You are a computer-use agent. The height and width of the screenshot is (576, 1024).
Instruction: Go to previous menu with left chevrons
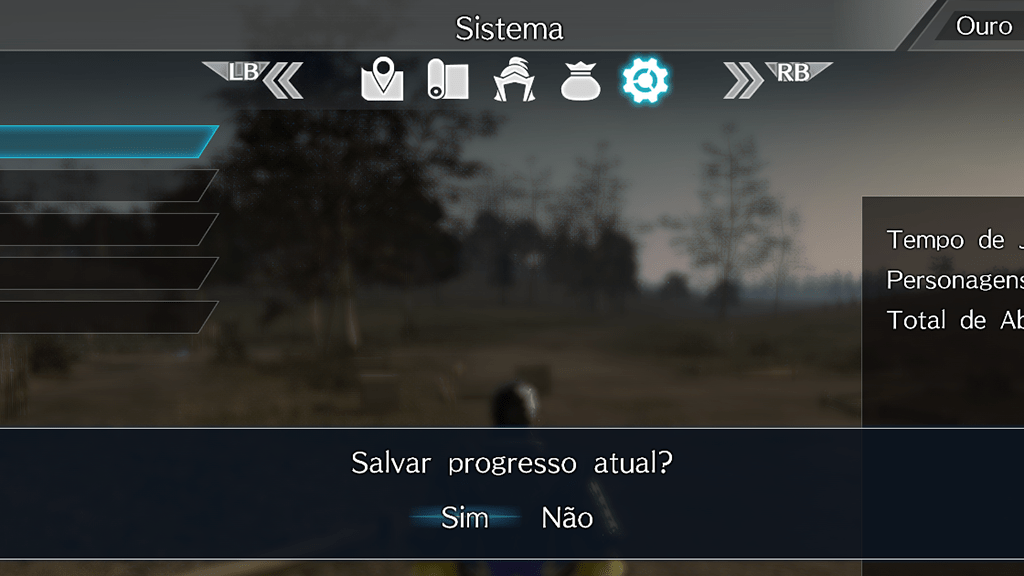(283, 80)
